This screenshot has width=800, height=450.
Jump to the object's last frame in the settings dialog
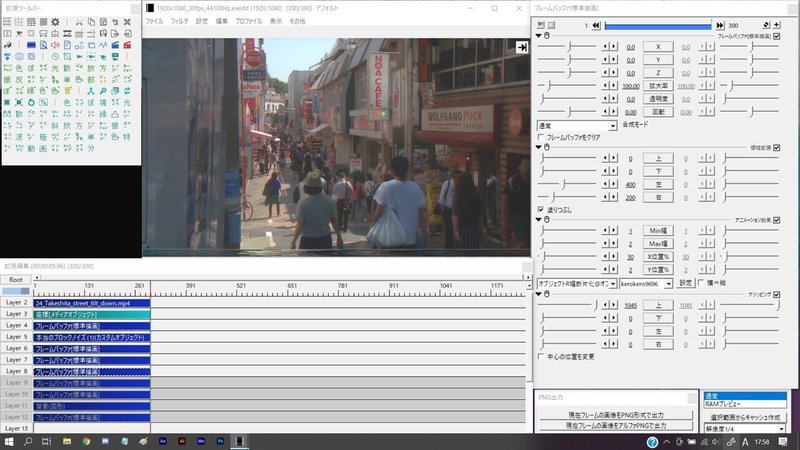point(719,25)
